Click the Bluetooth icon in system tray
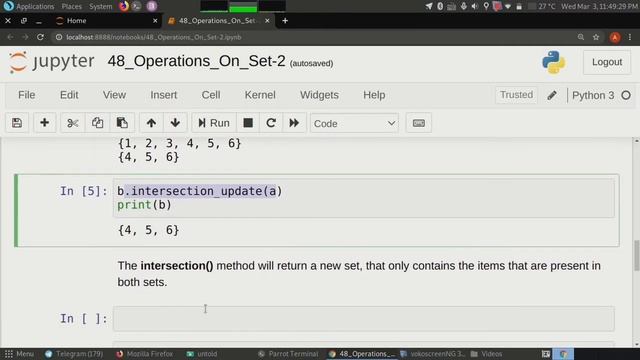Viewport: 640px width, 360px height. 440,6
